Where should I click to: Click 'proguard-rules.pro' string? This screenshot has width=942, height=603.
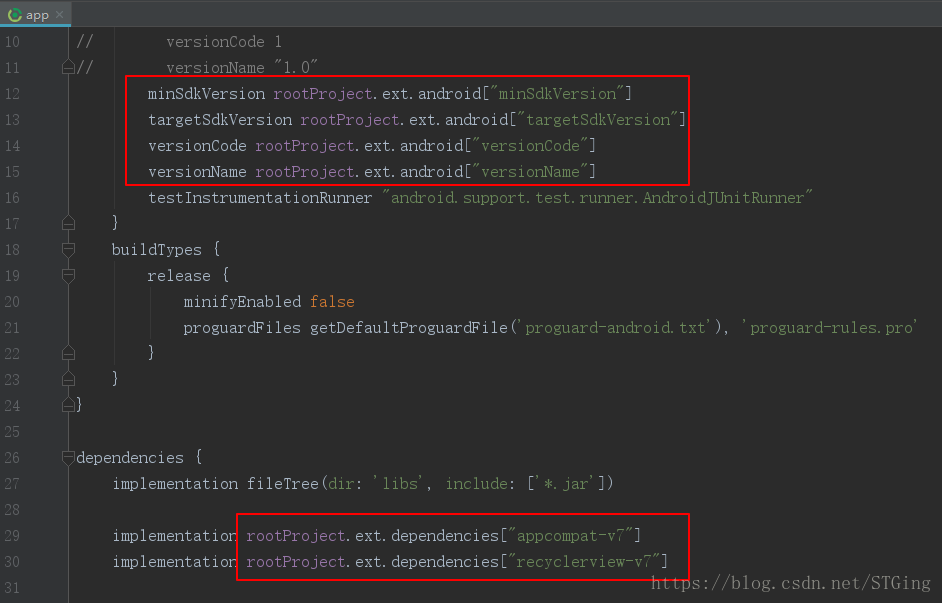click(829, 327)
